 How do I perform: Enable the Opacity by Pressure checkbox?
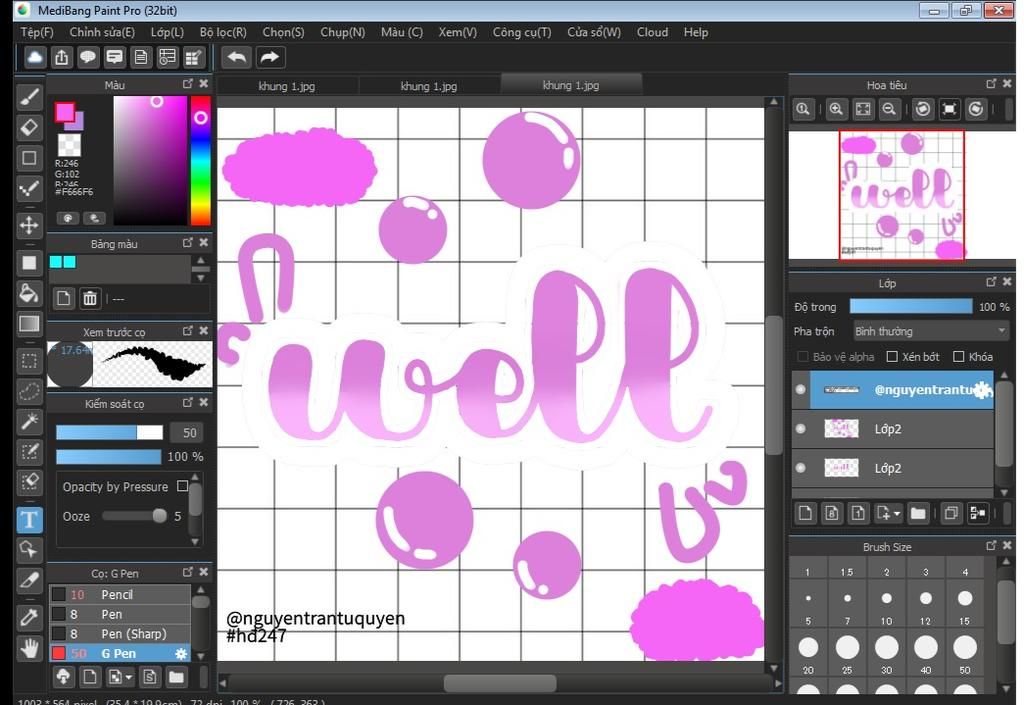(183, 486)
